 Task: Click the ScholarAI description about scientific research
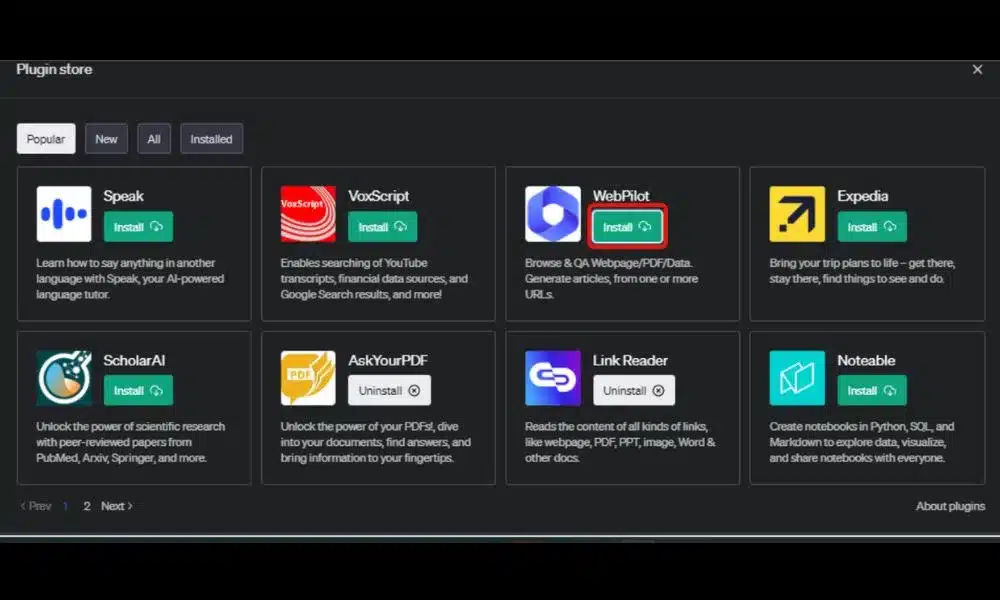pos(131,442)
